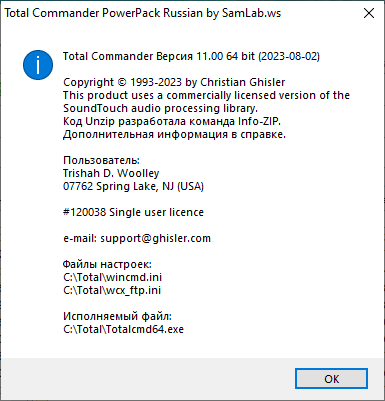Viewport: 385px width, 401px height.
Task: Click the Пользователь label
Action: [101, 160]
